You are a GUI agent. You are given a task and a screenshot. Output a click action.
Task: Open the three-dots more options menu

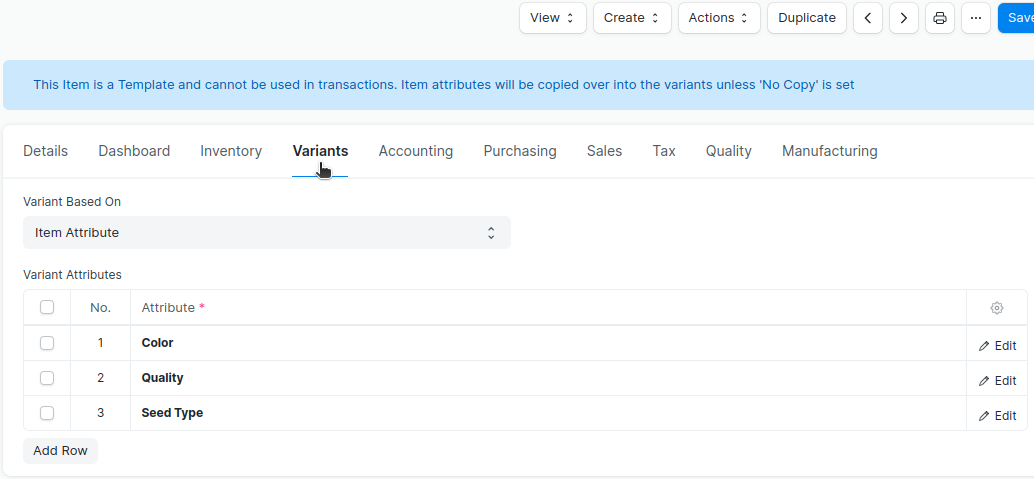(975, 18)
